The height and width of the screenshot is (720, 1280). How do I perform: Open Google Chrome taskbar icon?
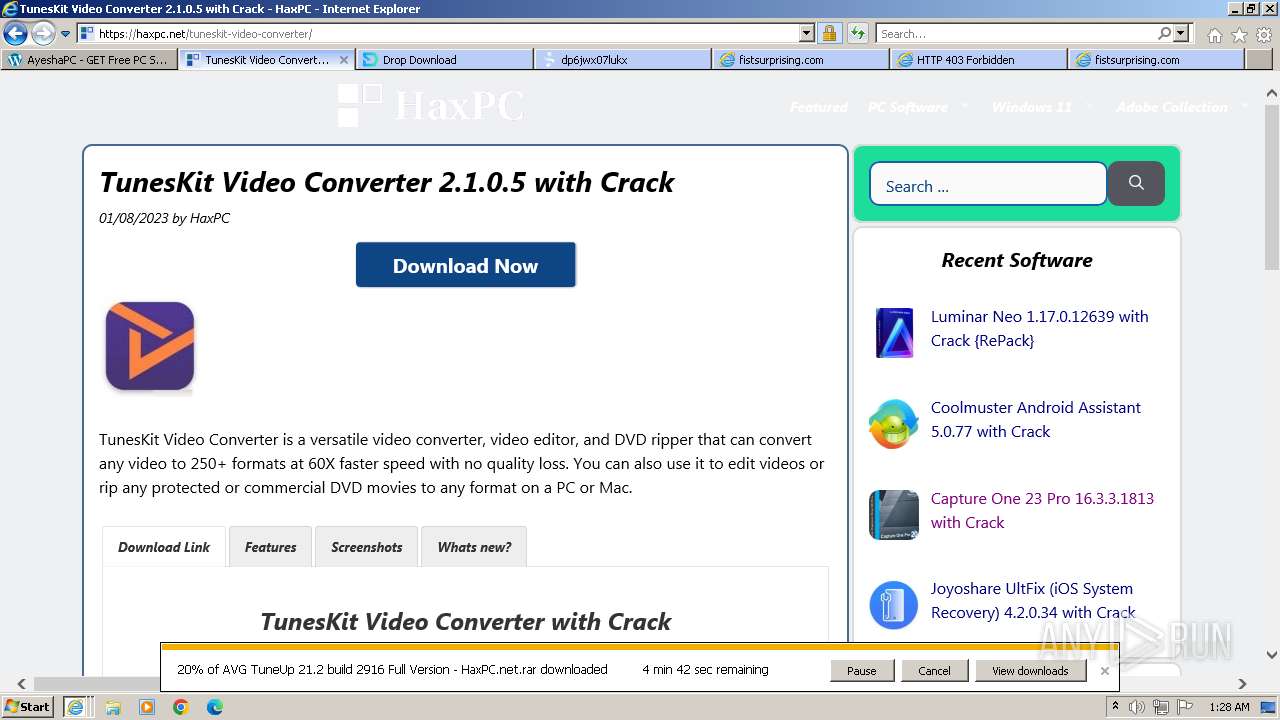[x=180, y=707]
